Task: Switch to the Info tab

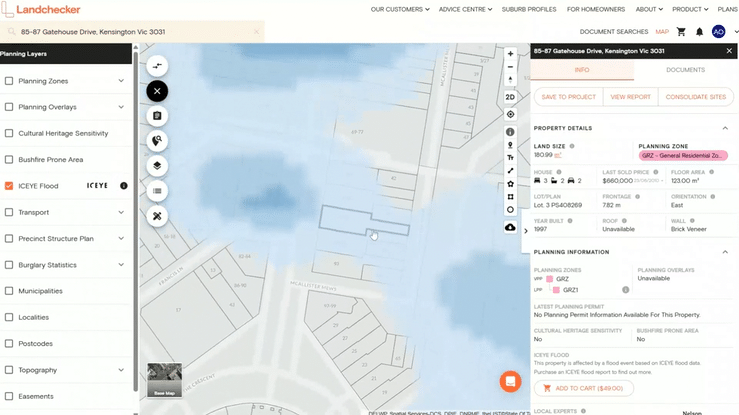Action: coord(582,70)
